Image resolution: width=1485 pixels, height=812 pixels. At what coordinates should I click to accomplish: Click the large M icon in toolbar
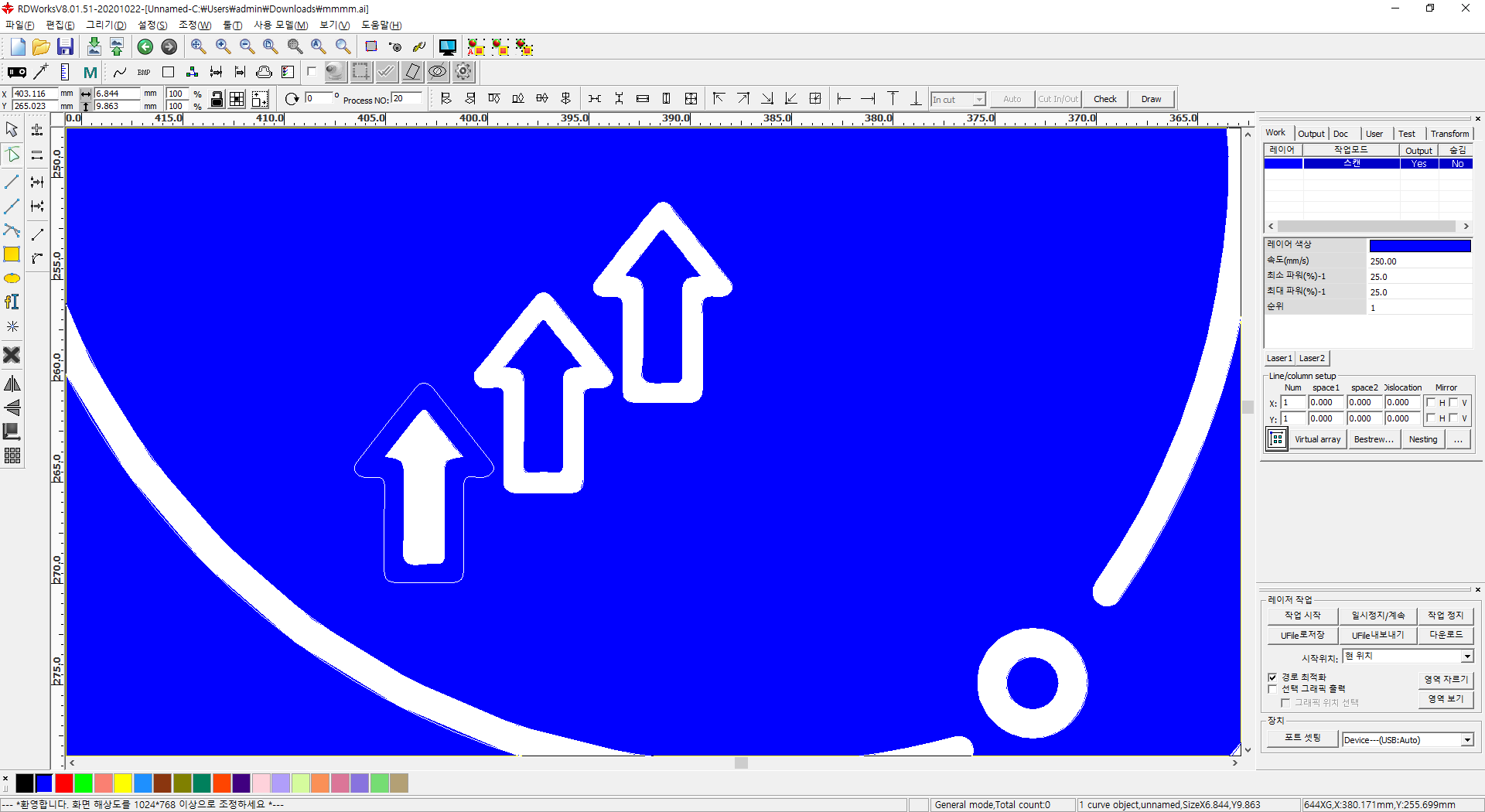pos(90,73)
